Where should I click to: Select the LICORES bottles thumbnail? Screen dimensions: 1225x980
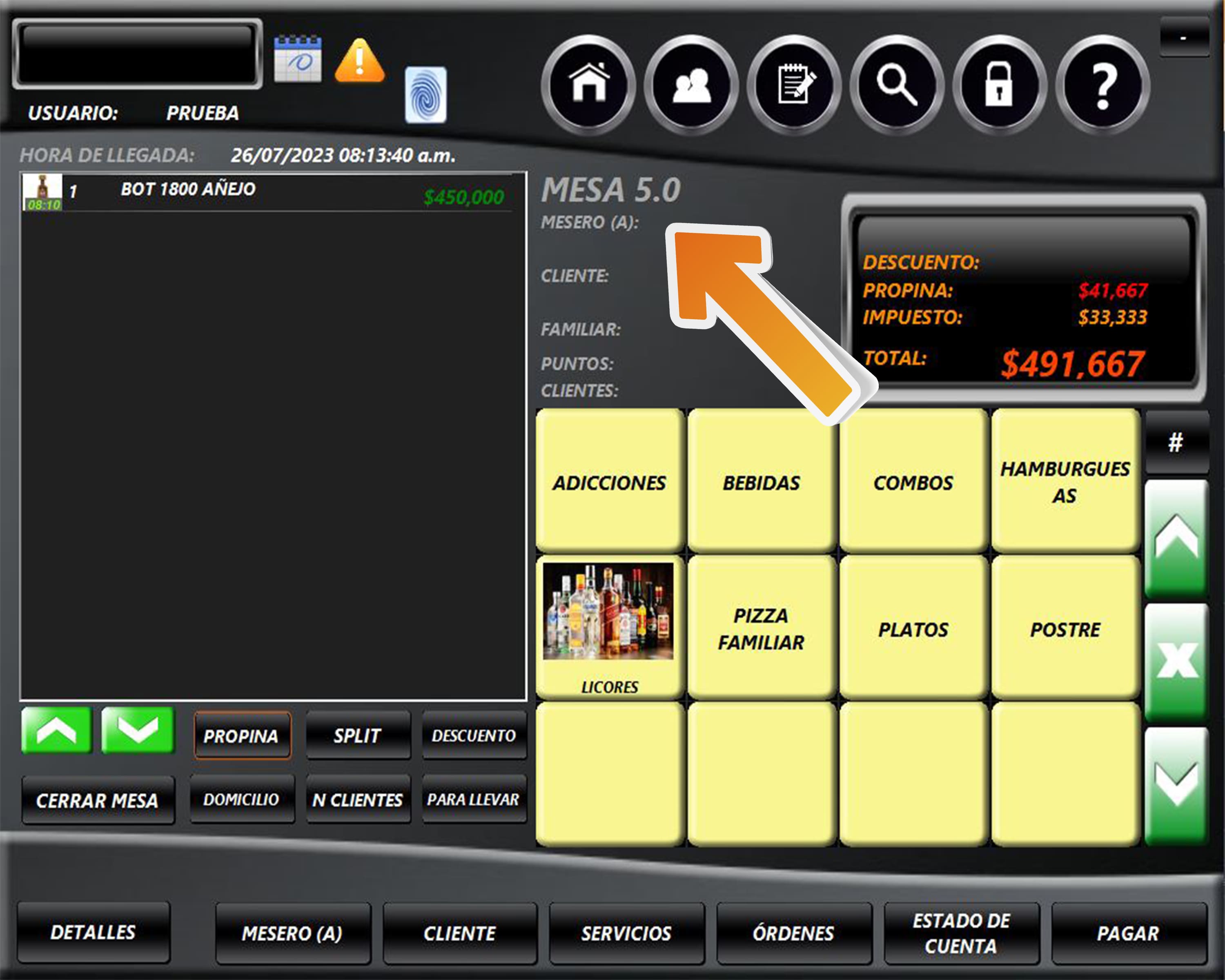pyautogui.click(x=608, y=611)
